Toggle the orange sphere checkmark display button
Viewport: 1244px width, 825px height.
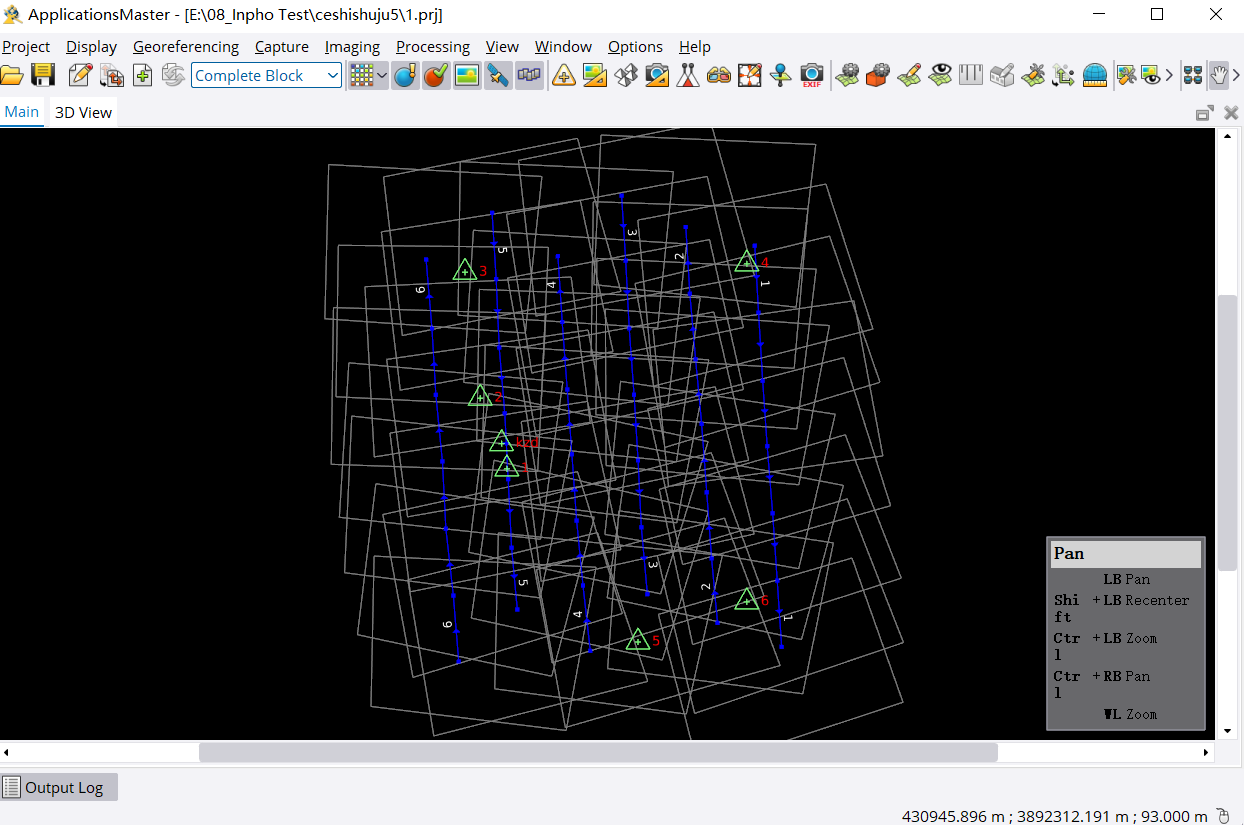pyautogui.click(x=436, y=75)
